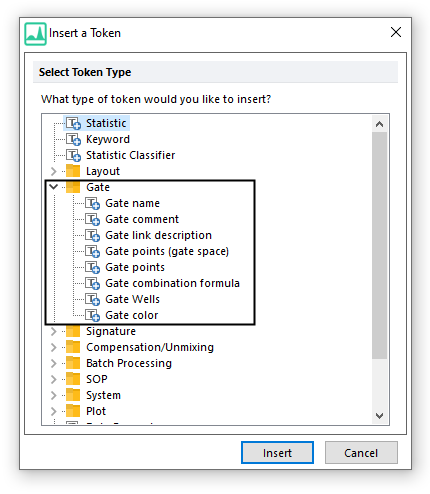Select Gate combination formula token
The image size is (430, 494).
click(172, 283)
